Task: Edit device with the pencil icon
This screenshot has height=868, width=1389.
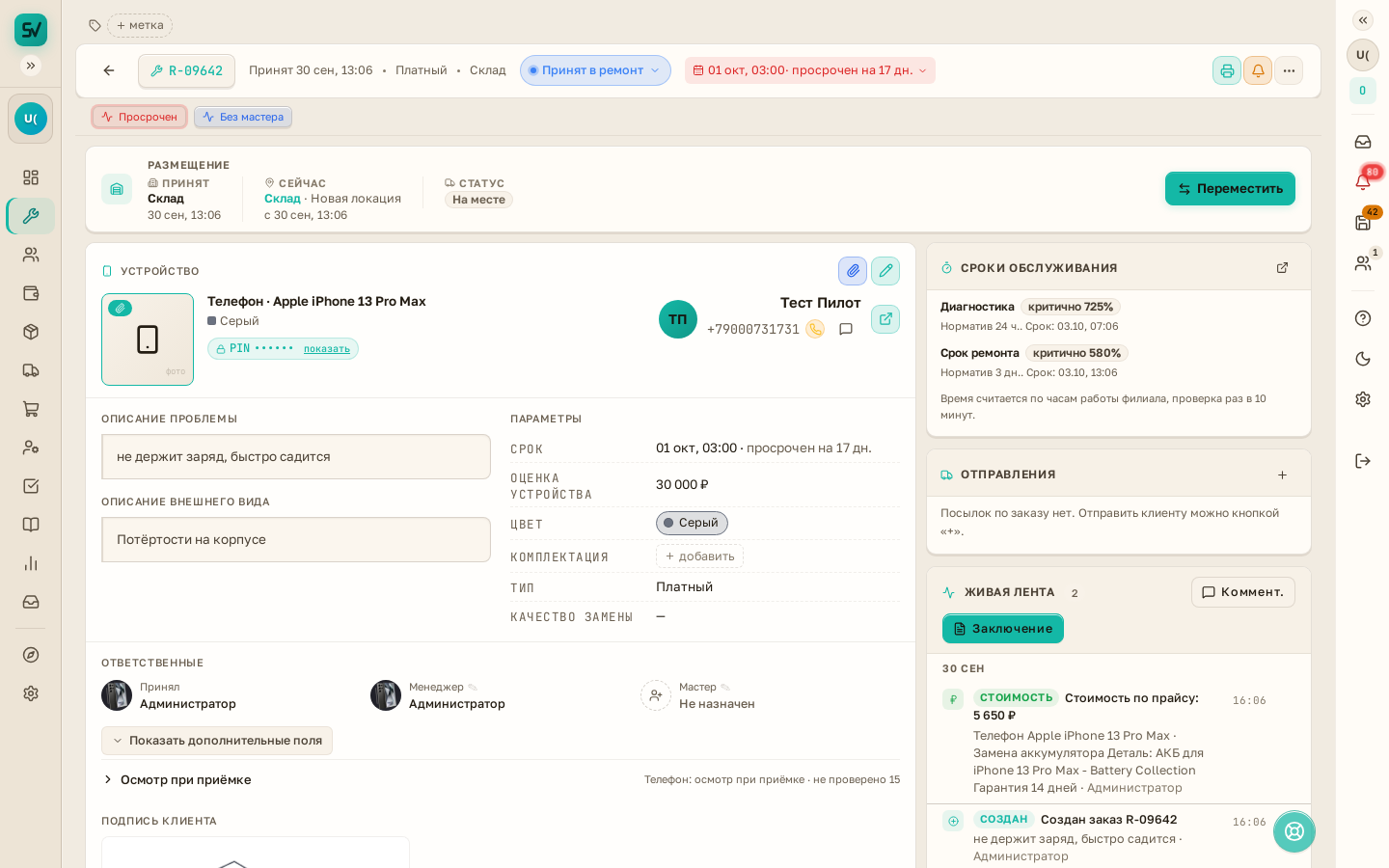Action: point(885,271)
